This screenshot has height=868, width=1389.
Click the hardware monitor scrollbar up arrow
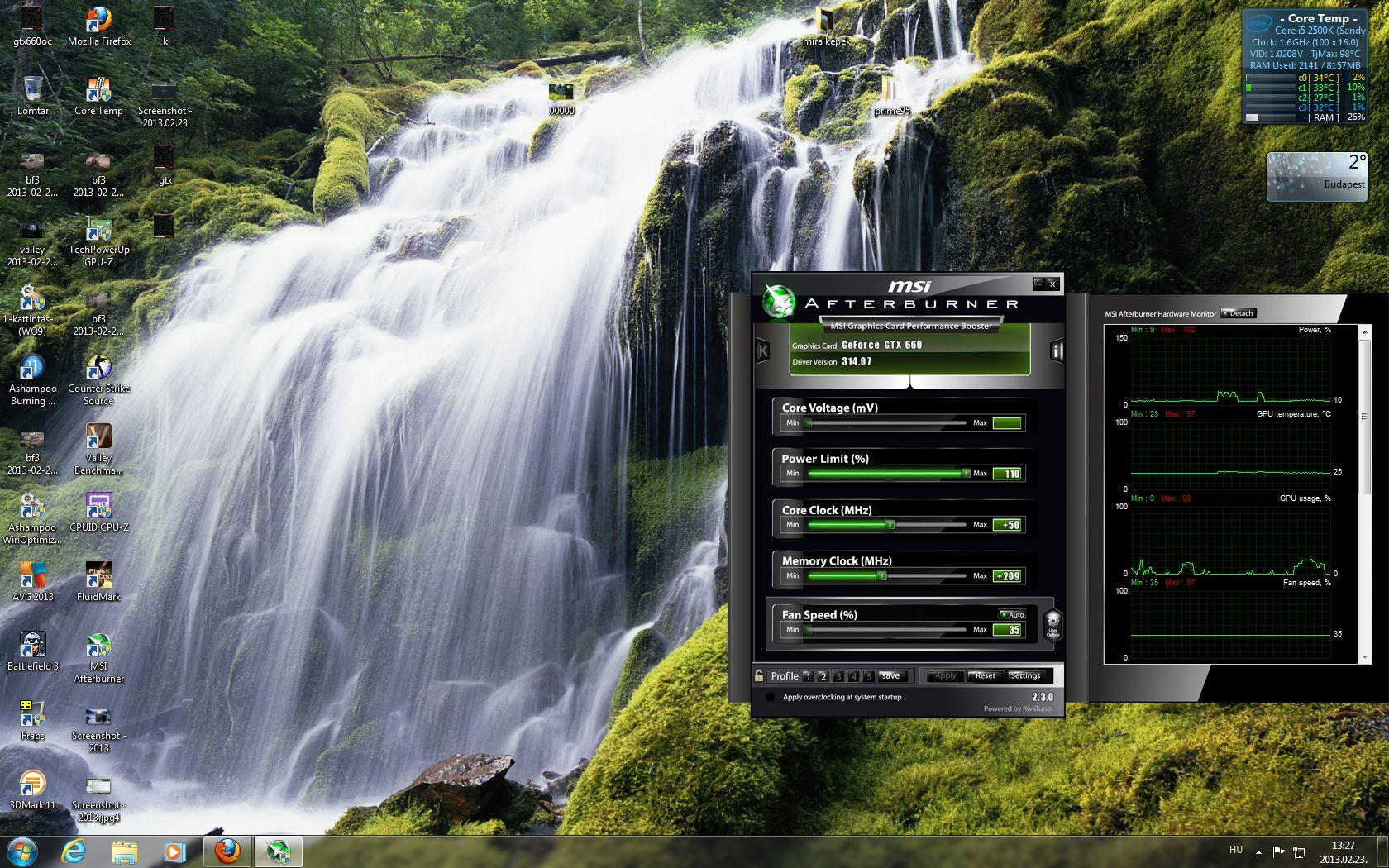[1365, 331]
